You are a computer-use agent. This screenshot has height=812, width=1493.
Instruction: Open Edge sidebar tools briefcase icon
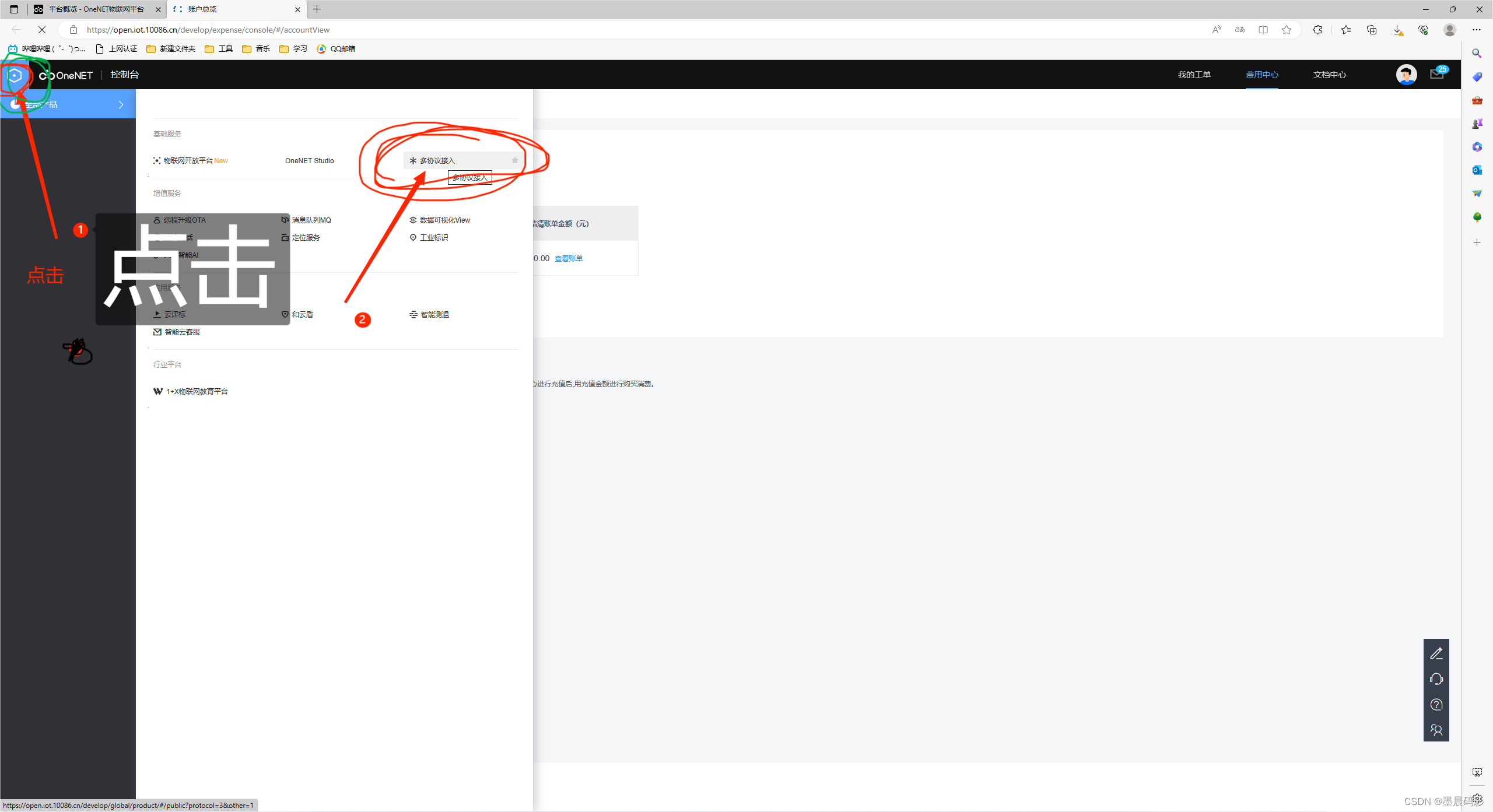point(1477,100)
